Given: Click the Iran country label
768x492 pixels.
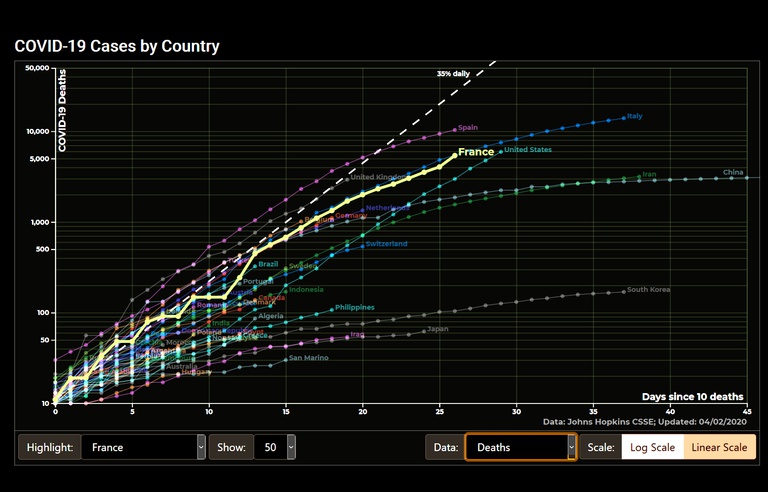Looking at the screenshot, I should pyautogui.click(x=649, y=175).
